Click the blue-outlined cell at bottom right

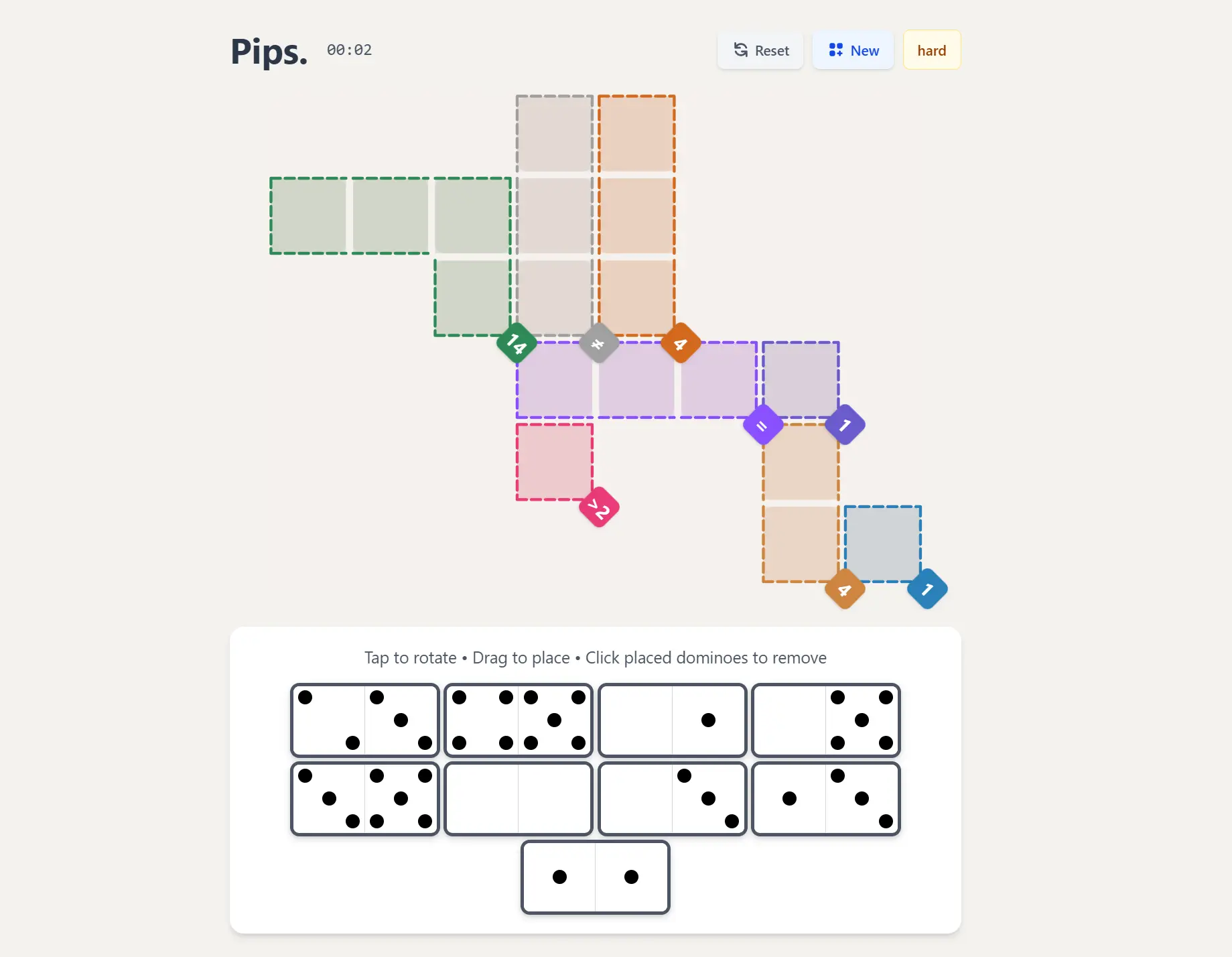[882, 543]
